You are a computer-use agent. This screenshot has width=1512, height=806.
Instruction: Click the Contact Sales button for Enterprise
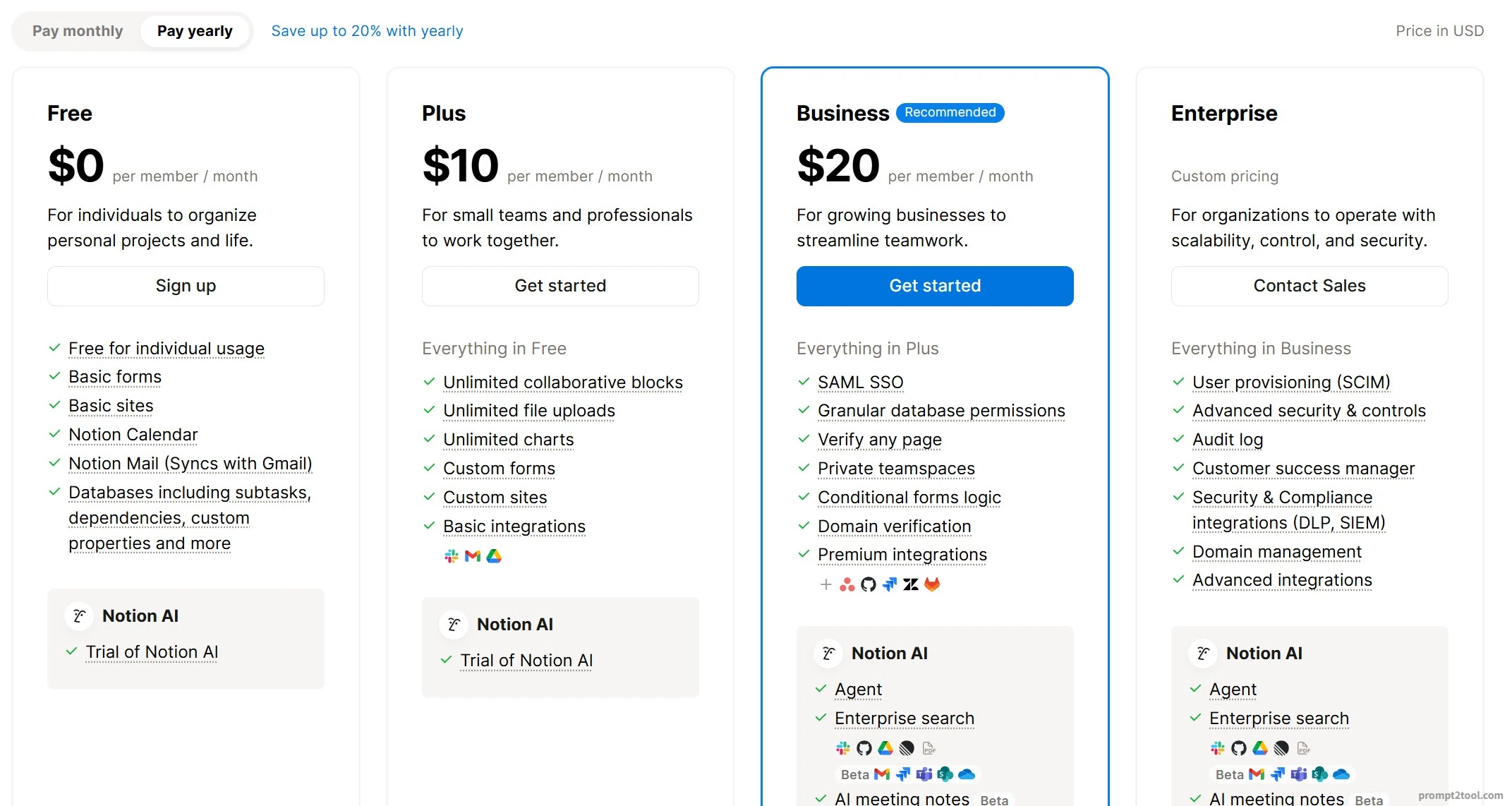click(1310, 286)
